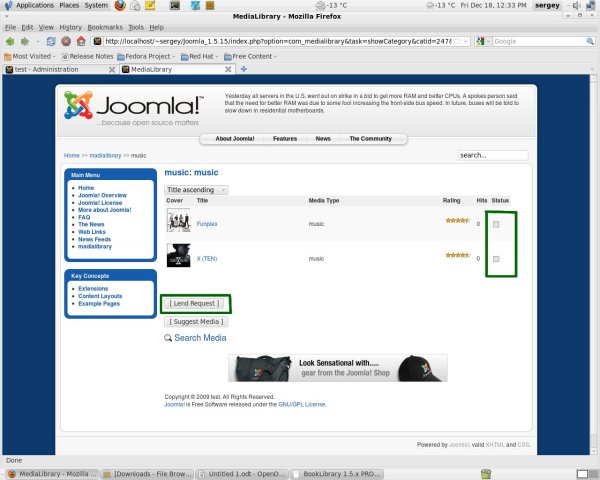Open the notes launcher icon in top panel
The image size is (600, 480).
[150, 5]
